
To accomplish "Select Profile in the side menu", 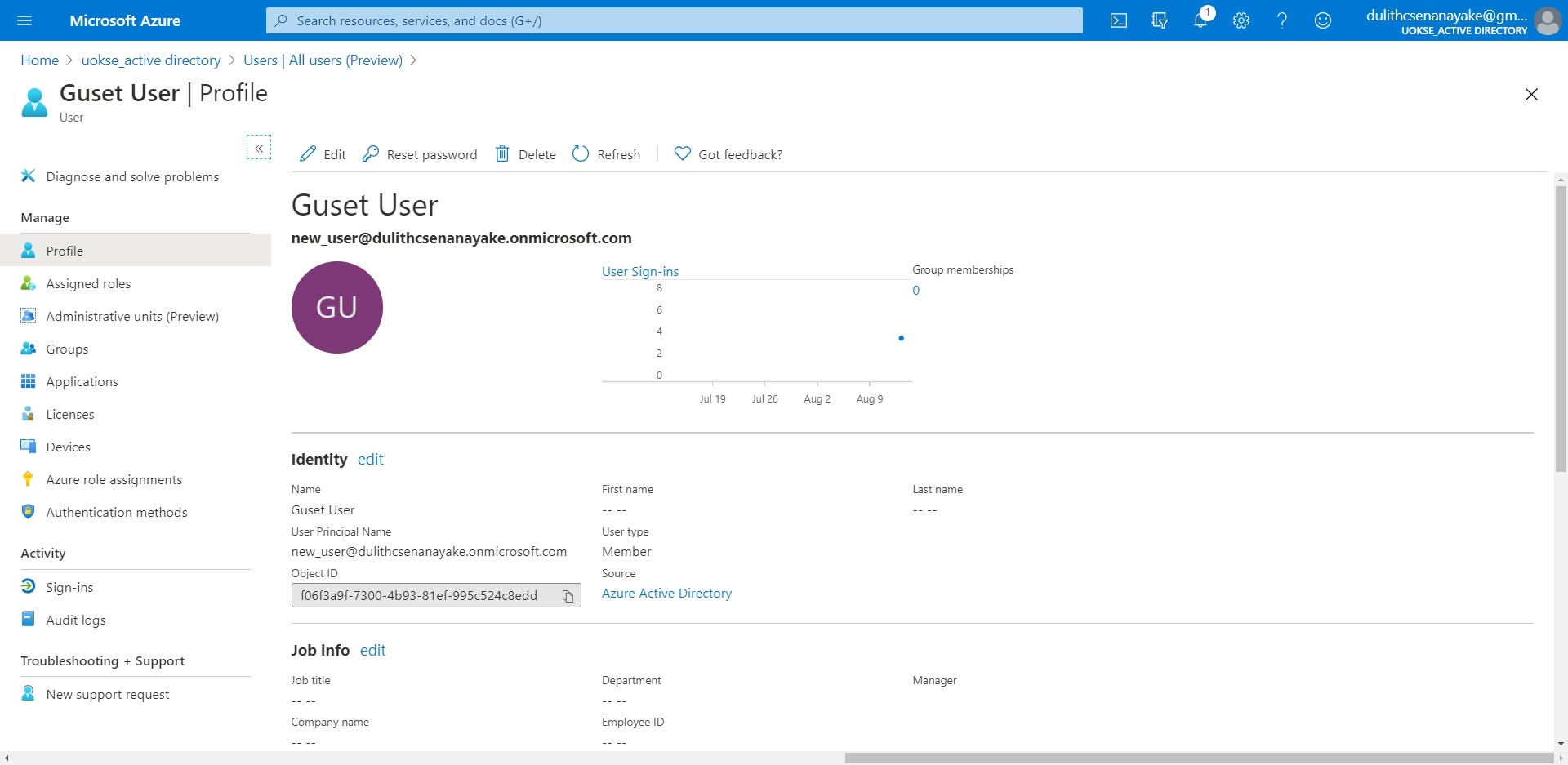I will coord(136,251).
